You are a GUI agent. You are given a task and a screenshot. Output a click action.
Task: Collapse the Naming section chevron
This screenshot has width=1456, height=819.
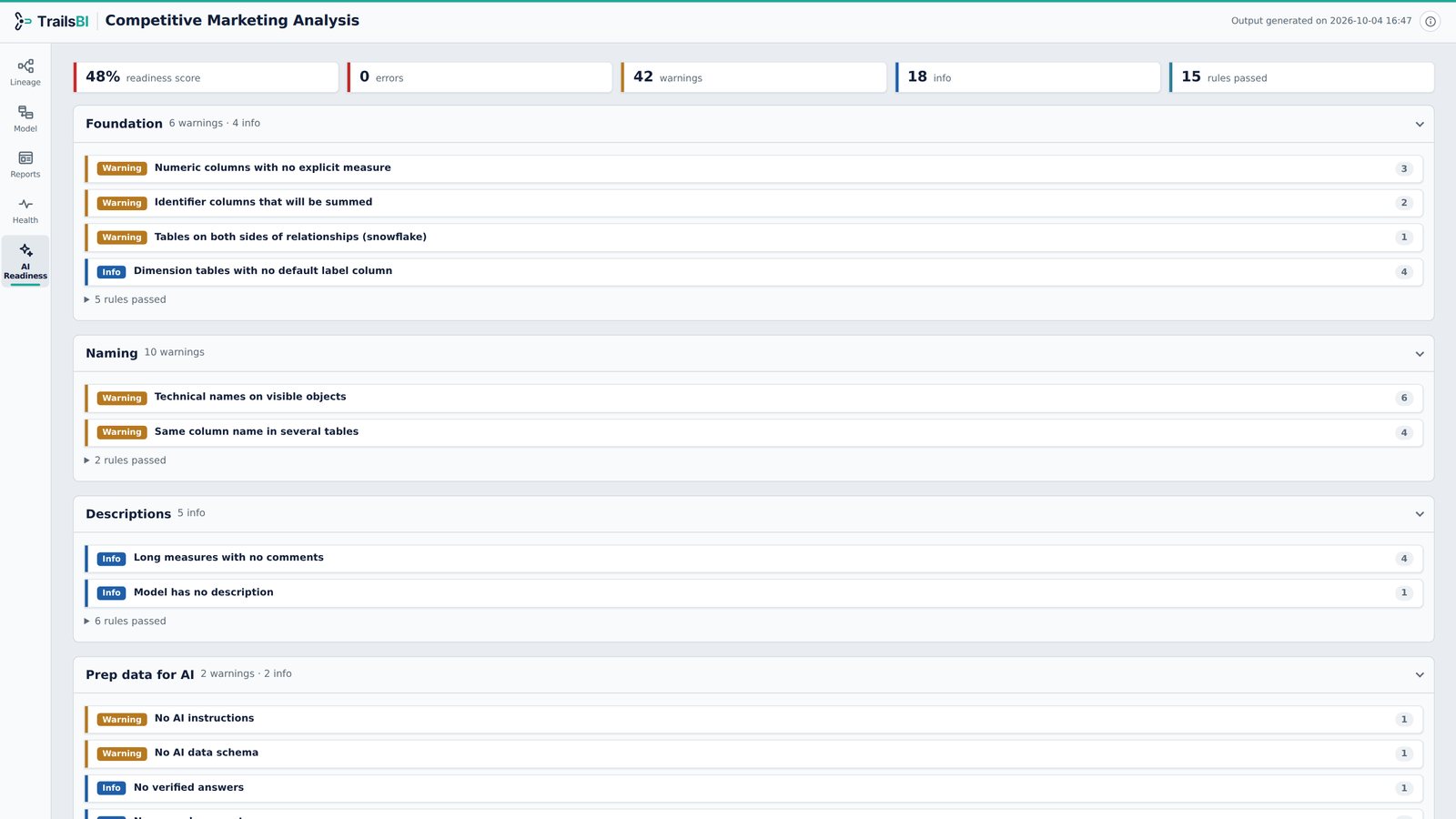(x=1420, y=354)
